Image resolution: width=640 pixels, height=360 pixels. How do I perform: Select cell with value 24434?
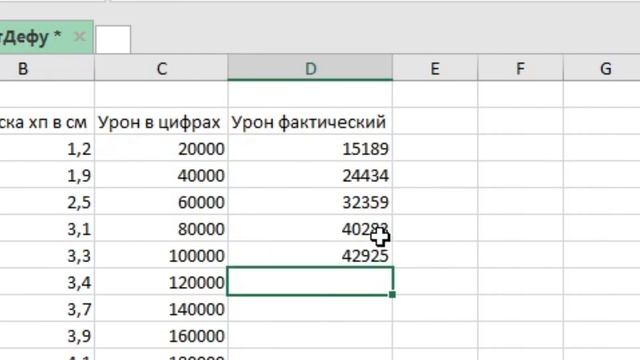click(310, 175)
